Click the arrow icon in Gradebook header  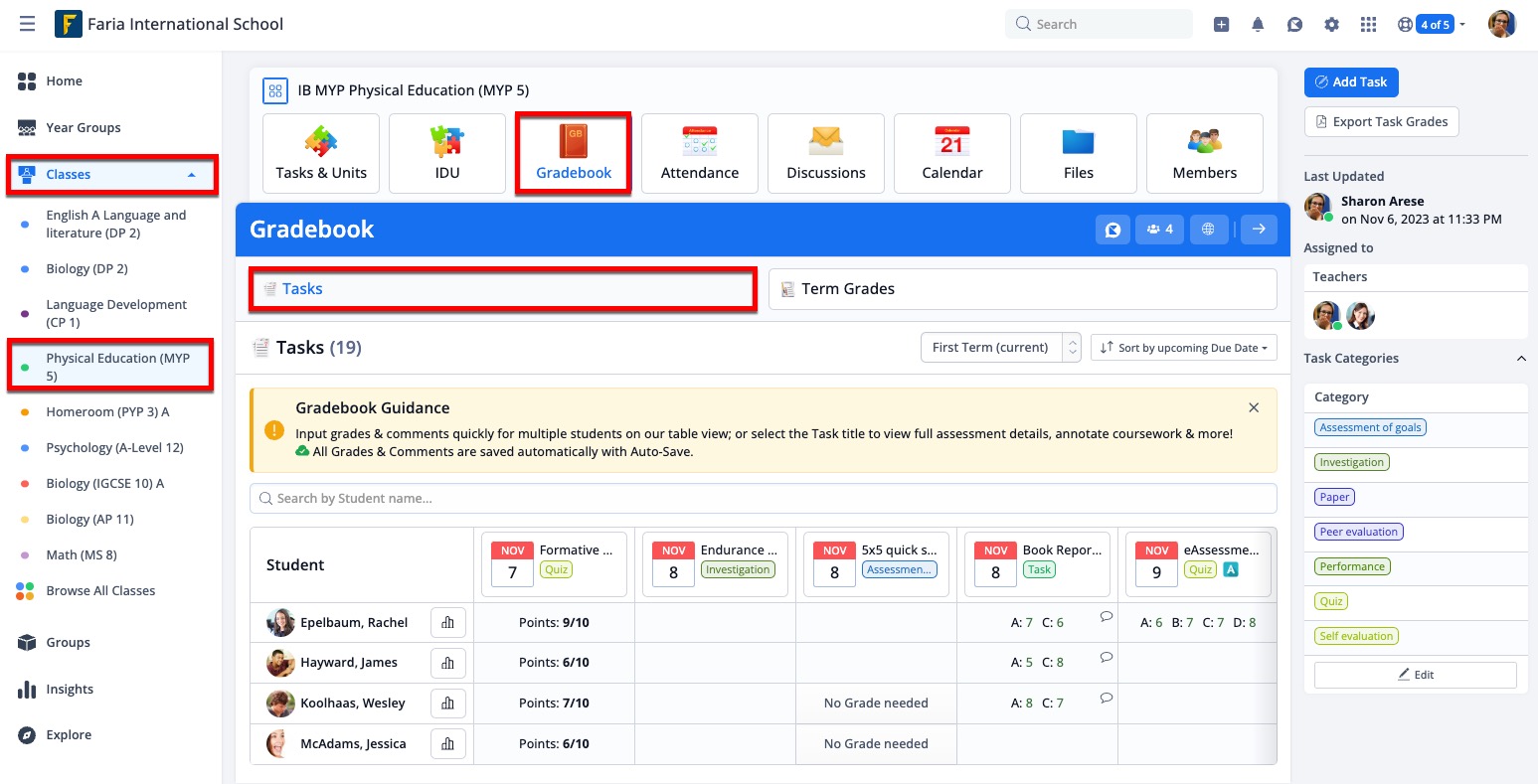click(1259, 230)
